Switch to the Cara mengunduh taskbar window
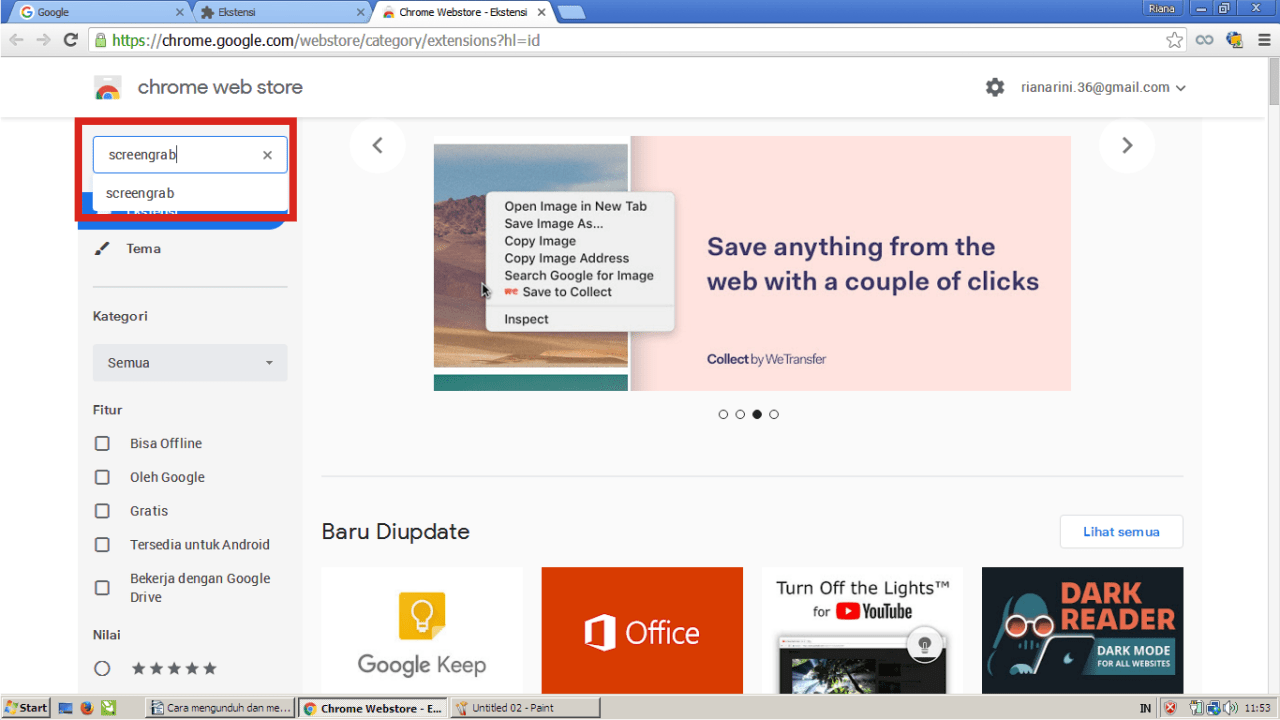 221,708
